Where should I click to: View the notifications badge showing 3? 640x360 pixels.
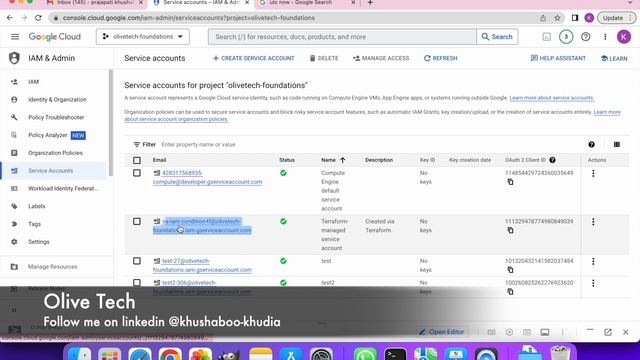click(x=566, y=37)
